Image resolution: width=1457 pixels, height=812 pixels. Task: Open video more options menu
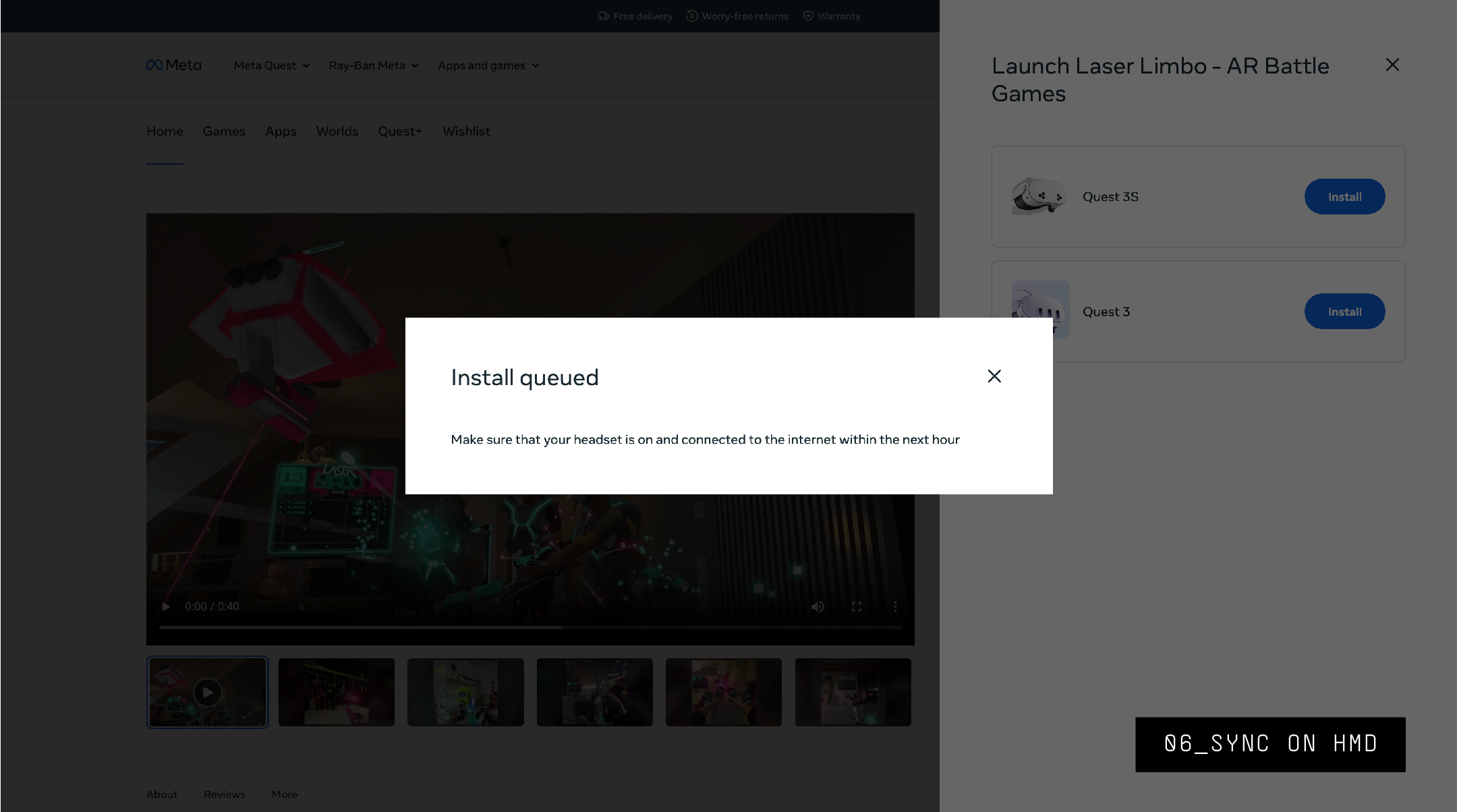(895, 606)
